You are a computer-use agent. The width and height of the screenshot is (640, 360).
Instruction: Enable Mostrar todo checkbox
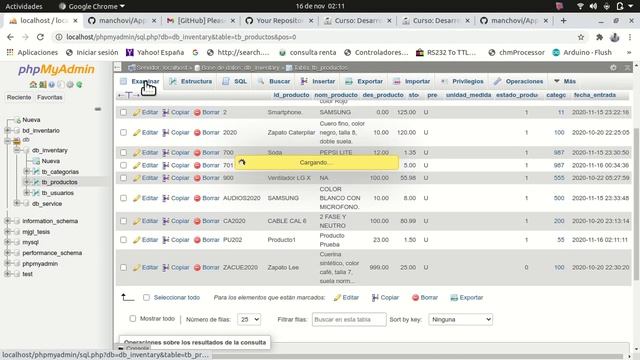coord(132,318)
